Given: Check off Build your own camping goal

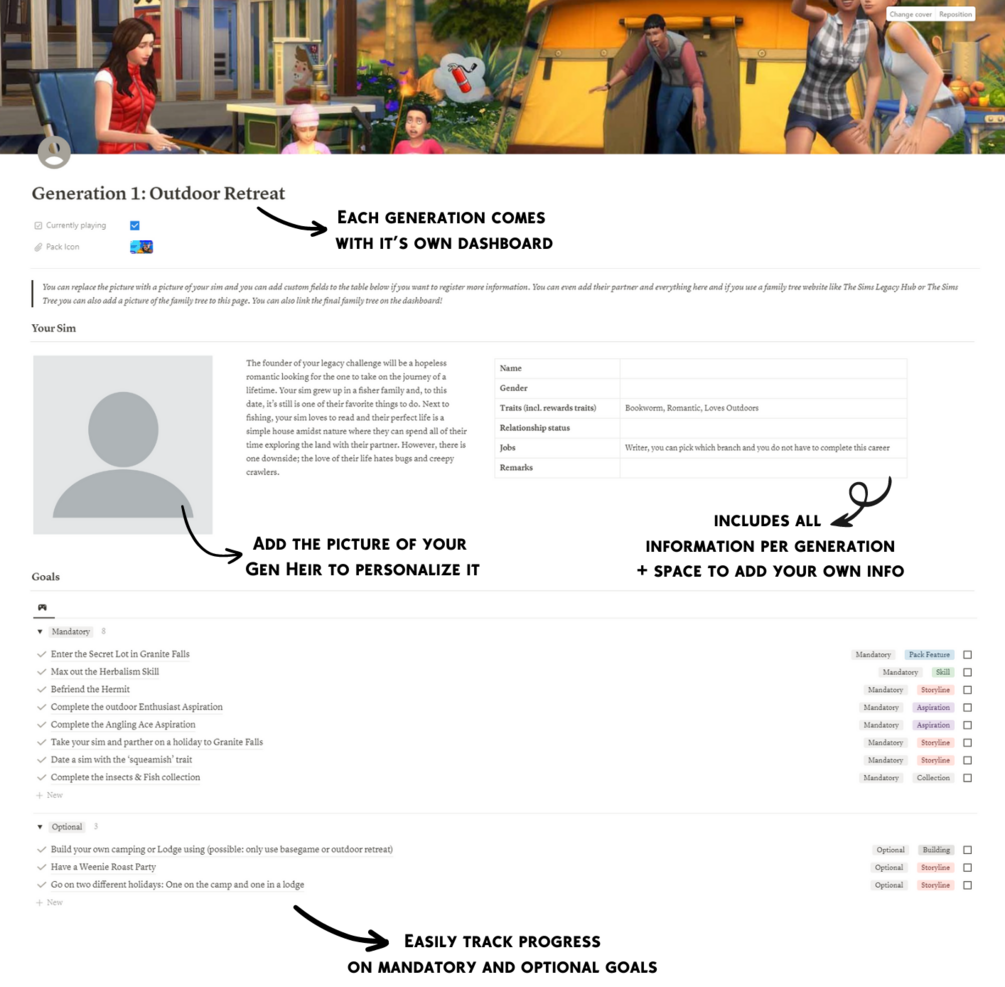Looking at the screenshot, I should click(967, 850).
